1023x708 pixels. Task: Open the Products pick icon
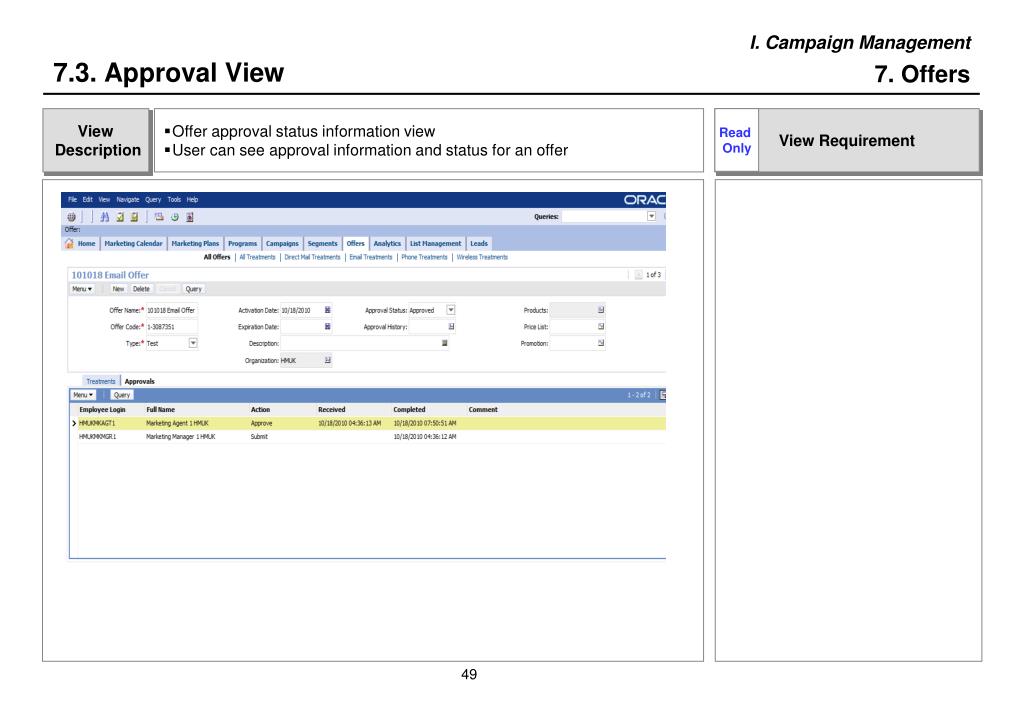tap(601, 310)
